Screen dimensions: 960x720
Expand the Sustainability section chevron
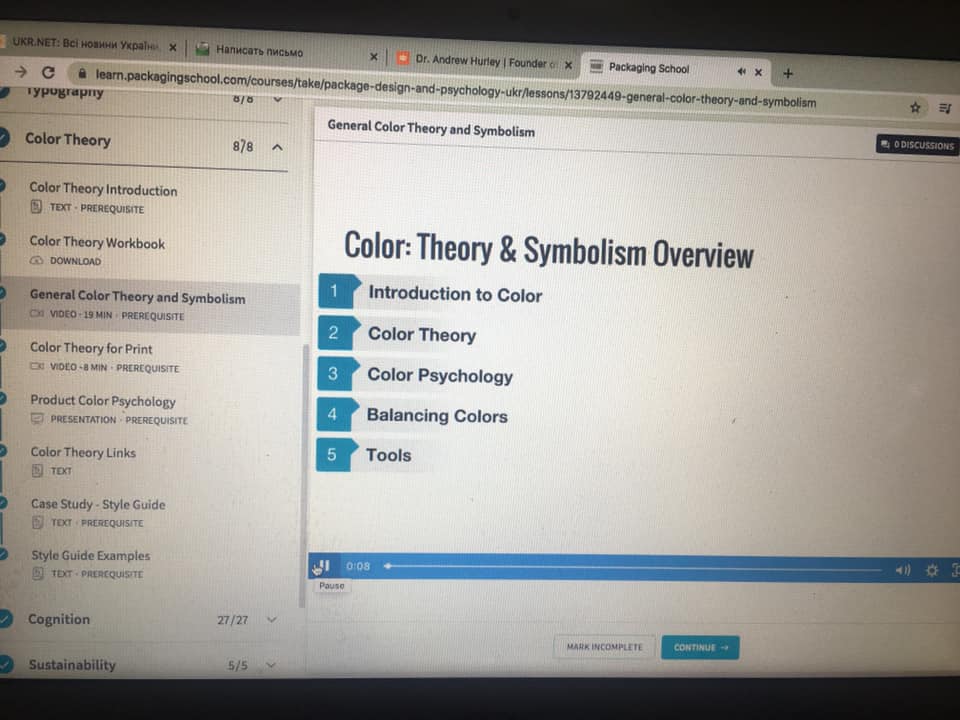(271, 664)
